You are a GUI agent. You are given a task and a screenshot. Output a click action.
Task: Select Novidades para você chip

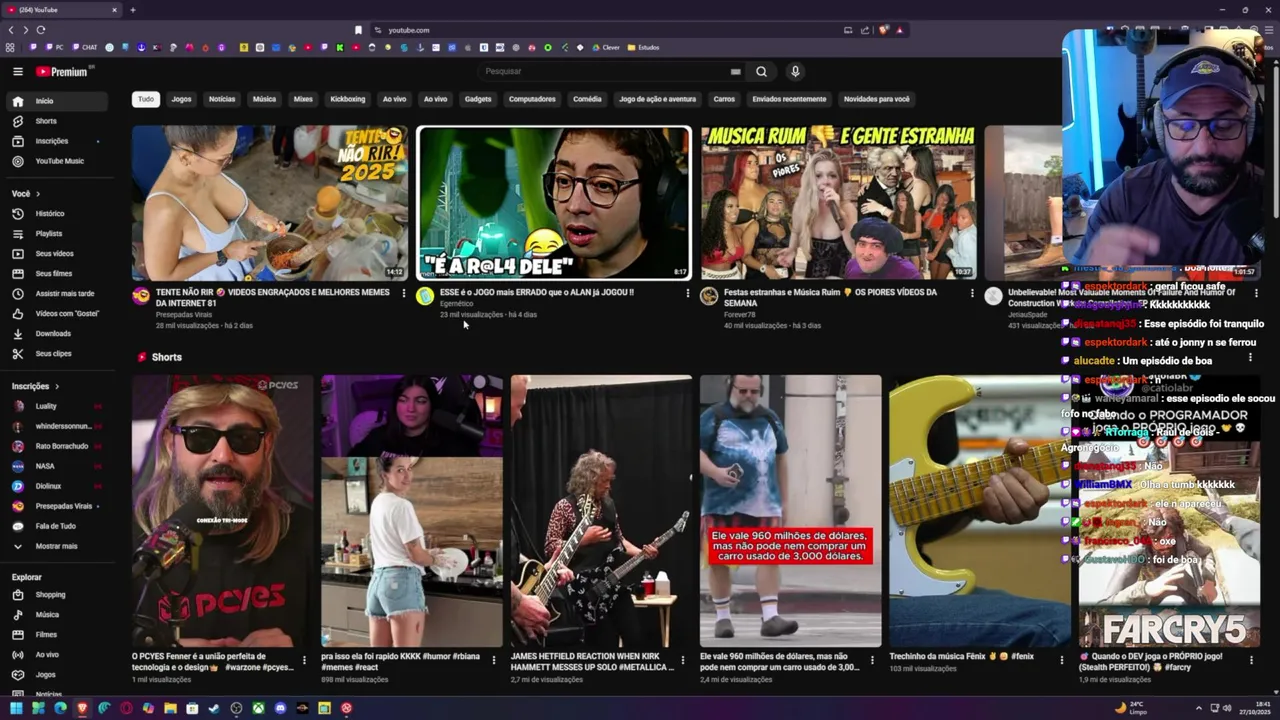point(877,99)
